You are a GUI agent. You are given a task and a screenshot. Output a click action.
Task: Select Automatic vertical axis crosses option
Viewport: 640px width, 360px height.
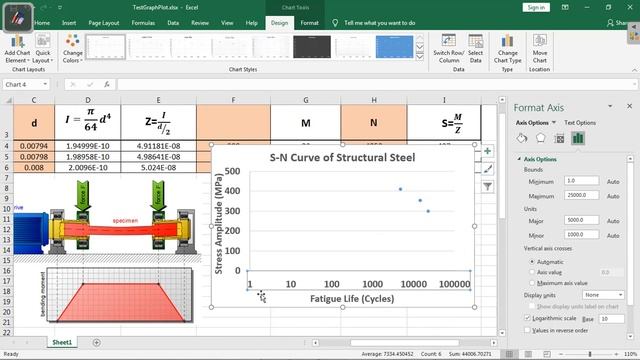(x=532, y=262)
